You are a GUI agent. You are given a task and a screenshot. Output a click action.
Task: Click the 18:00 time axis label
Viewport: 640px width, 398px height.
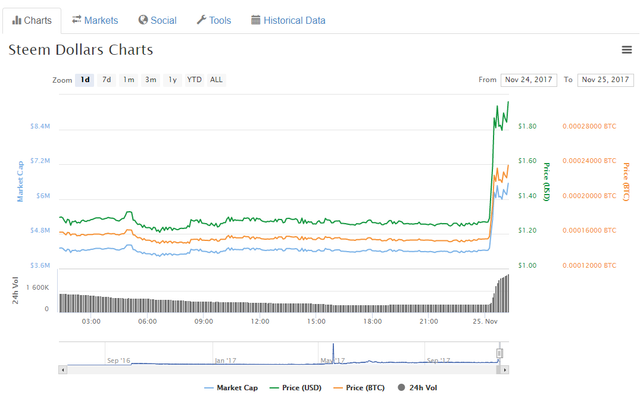click(373, 322)
